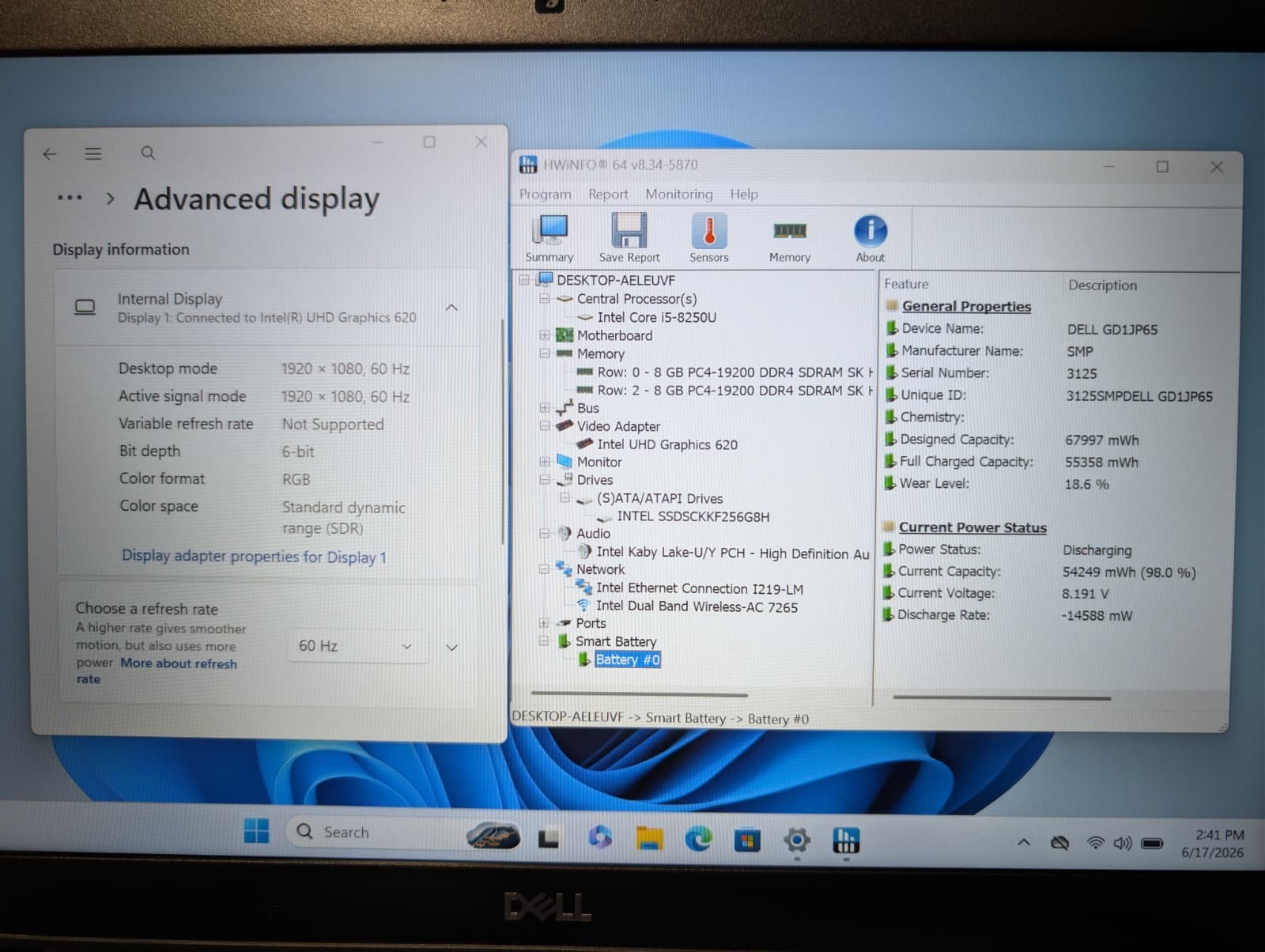The width and height of the screenshot is (1265, 952).
Task: Open the Windows Start button on taskbar
Action: pyautogui.click(x=256, y=831)
